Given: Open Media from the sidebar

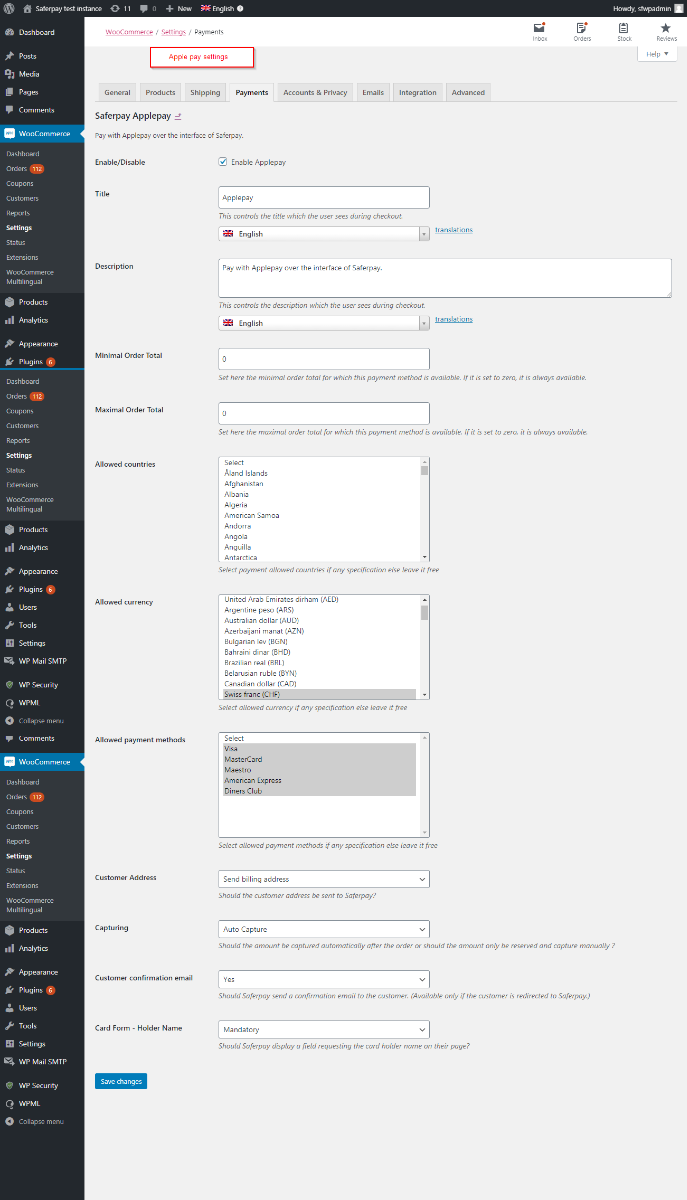Looking at the screenshot, I should 28,74.
